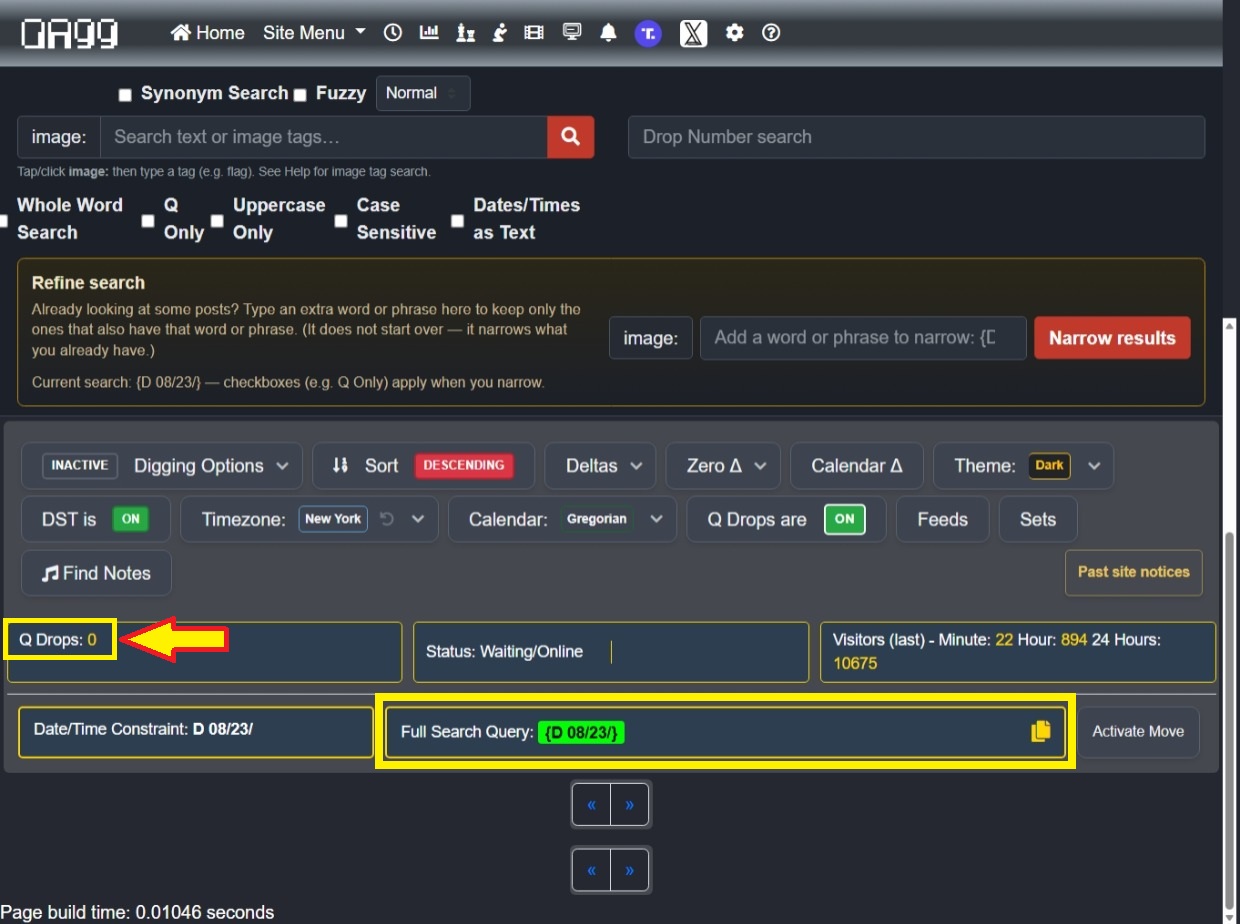Click the lower next page » button
Viewport: 1240px width, 924px height.
[630, 871]
